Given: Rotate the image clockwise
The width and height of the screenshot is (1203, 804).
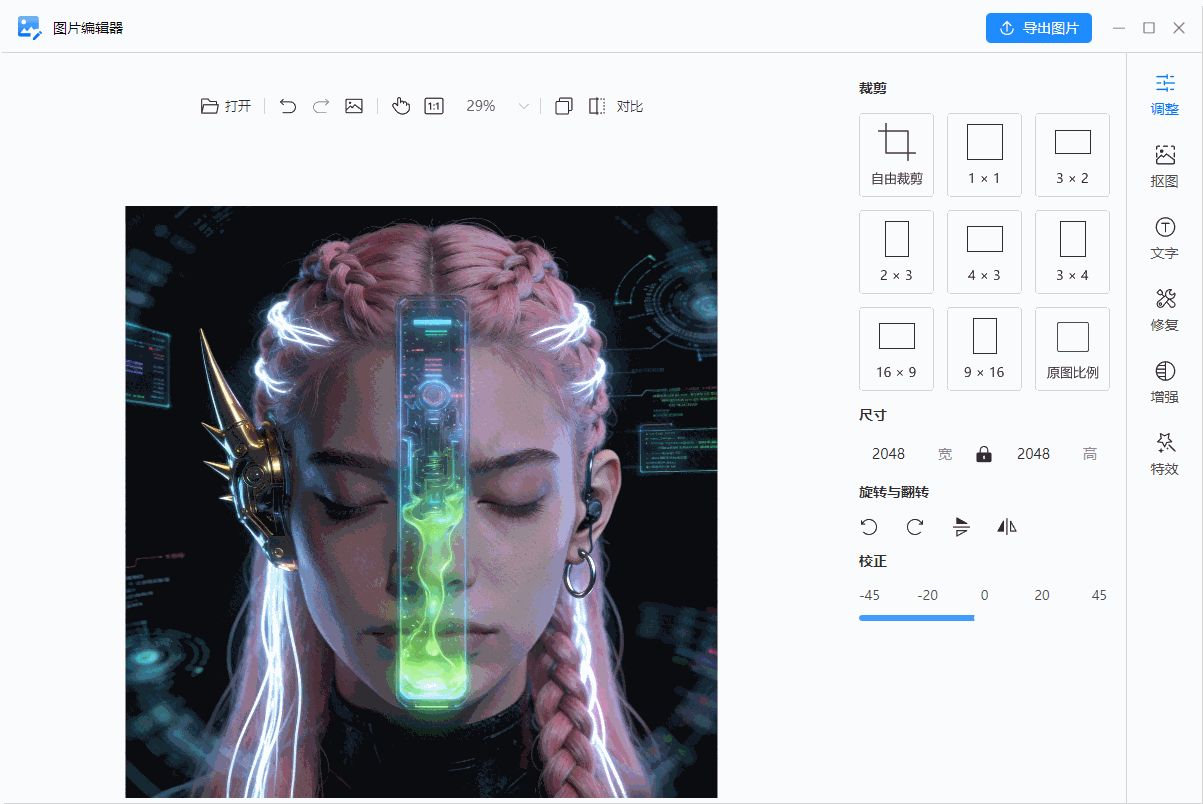Looking at the screenshot, I should click(914, 527).
